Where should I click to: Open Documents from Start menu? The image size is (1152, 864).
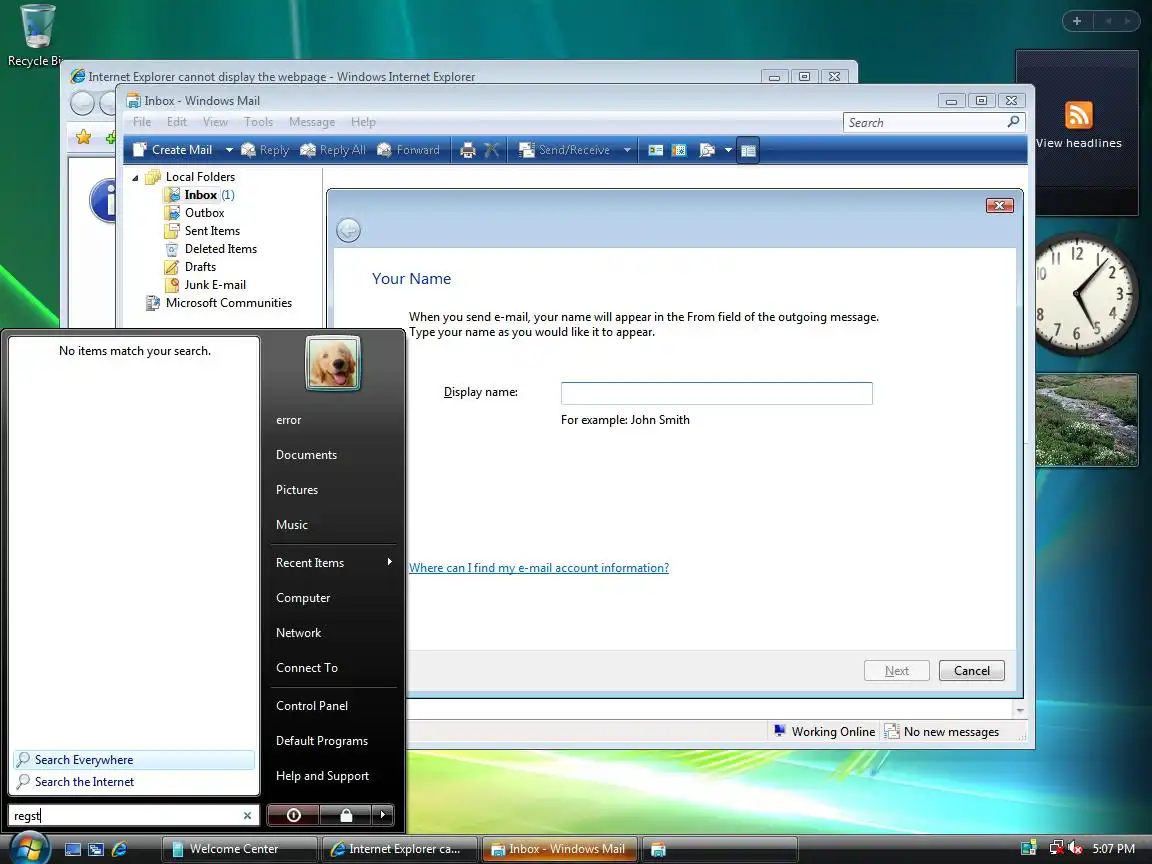tap(306, 455)
